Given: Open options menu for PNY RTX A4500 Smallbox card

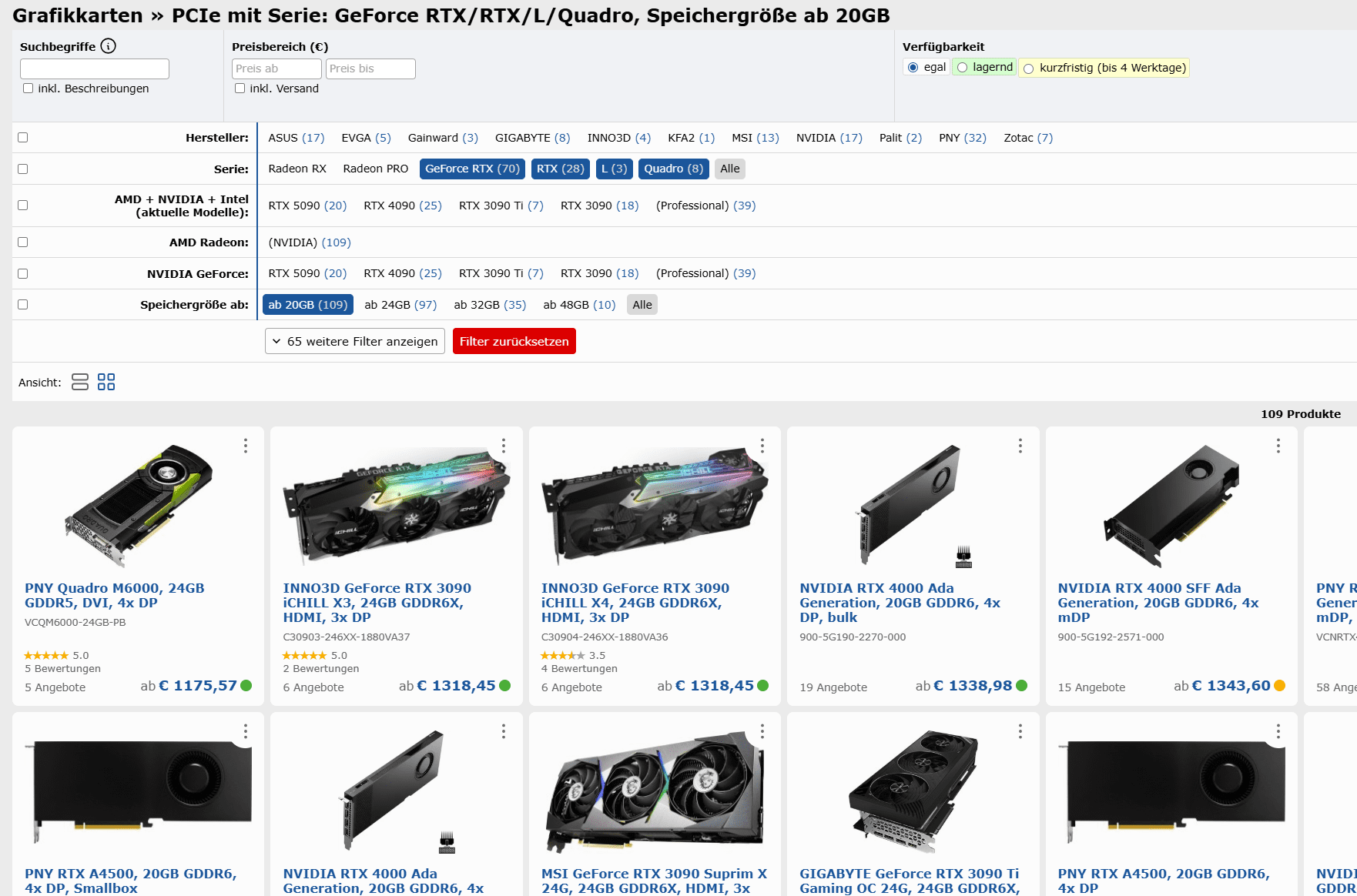Looking at the screenshot, I should click(x=246, y=731).
